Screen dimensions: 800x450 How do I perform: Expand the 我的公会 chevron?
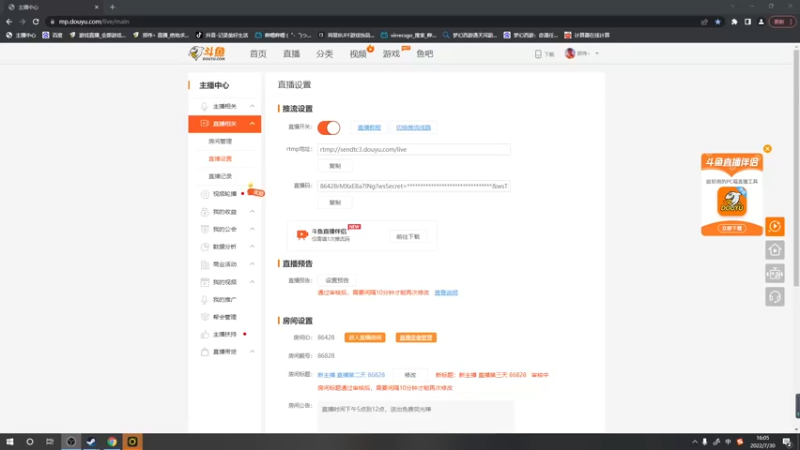(252, 229)
